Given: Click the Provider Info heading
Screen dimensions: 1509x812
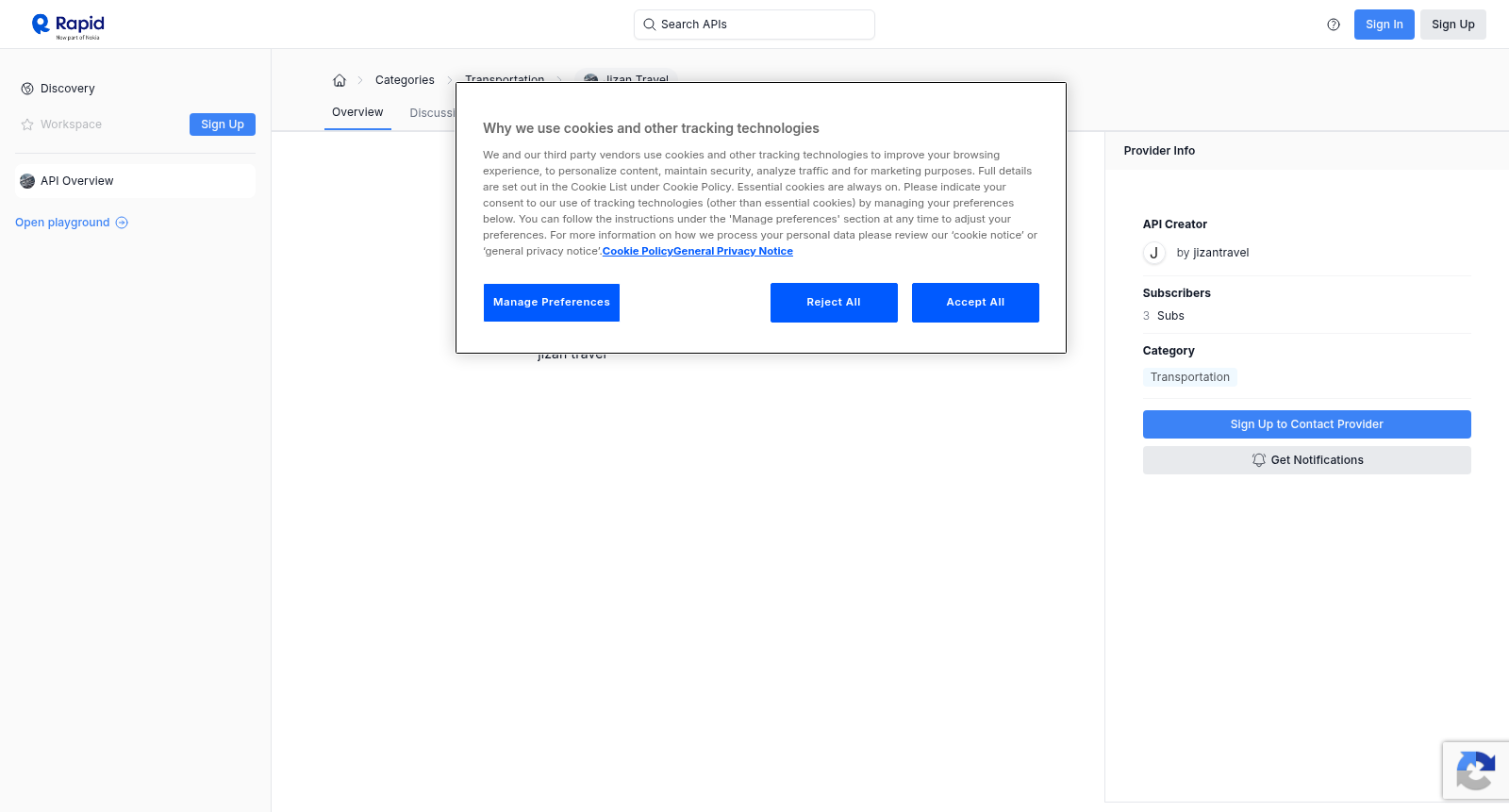Looking at the screenshot, I should click(1159, 151).
